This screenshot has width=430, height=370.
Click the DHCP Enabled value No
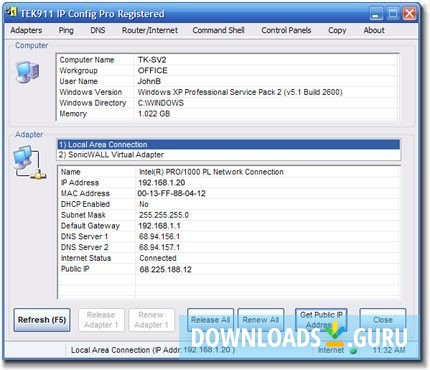pos(144,204)
